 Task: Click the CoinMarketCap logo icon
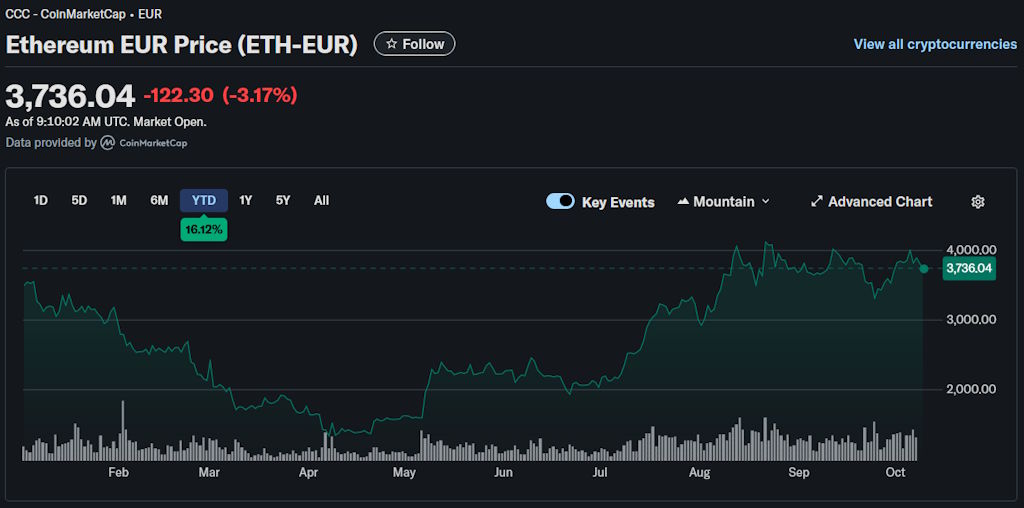point(107,143)
